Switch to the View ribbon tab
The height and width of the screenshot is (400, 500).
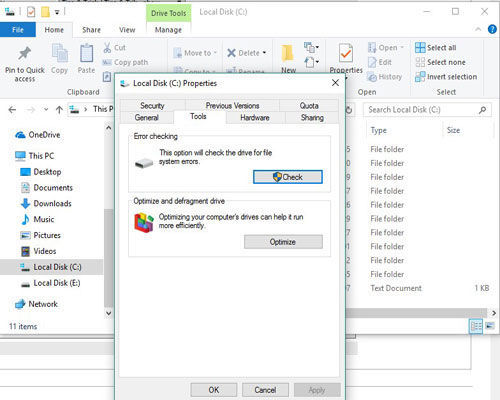(127, 30)
